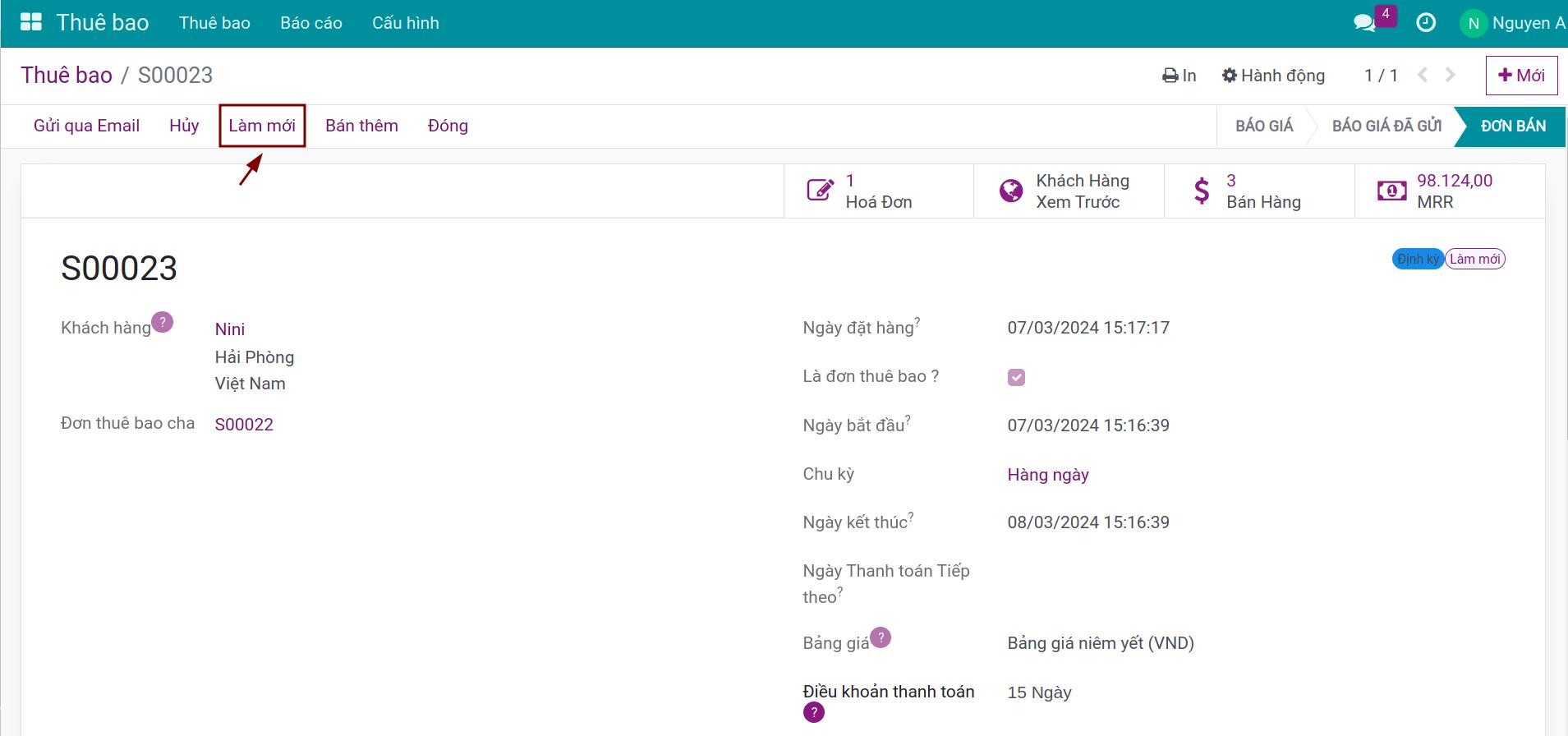
Task: Open parent subscription S00022 link
Action: (244, 425)
